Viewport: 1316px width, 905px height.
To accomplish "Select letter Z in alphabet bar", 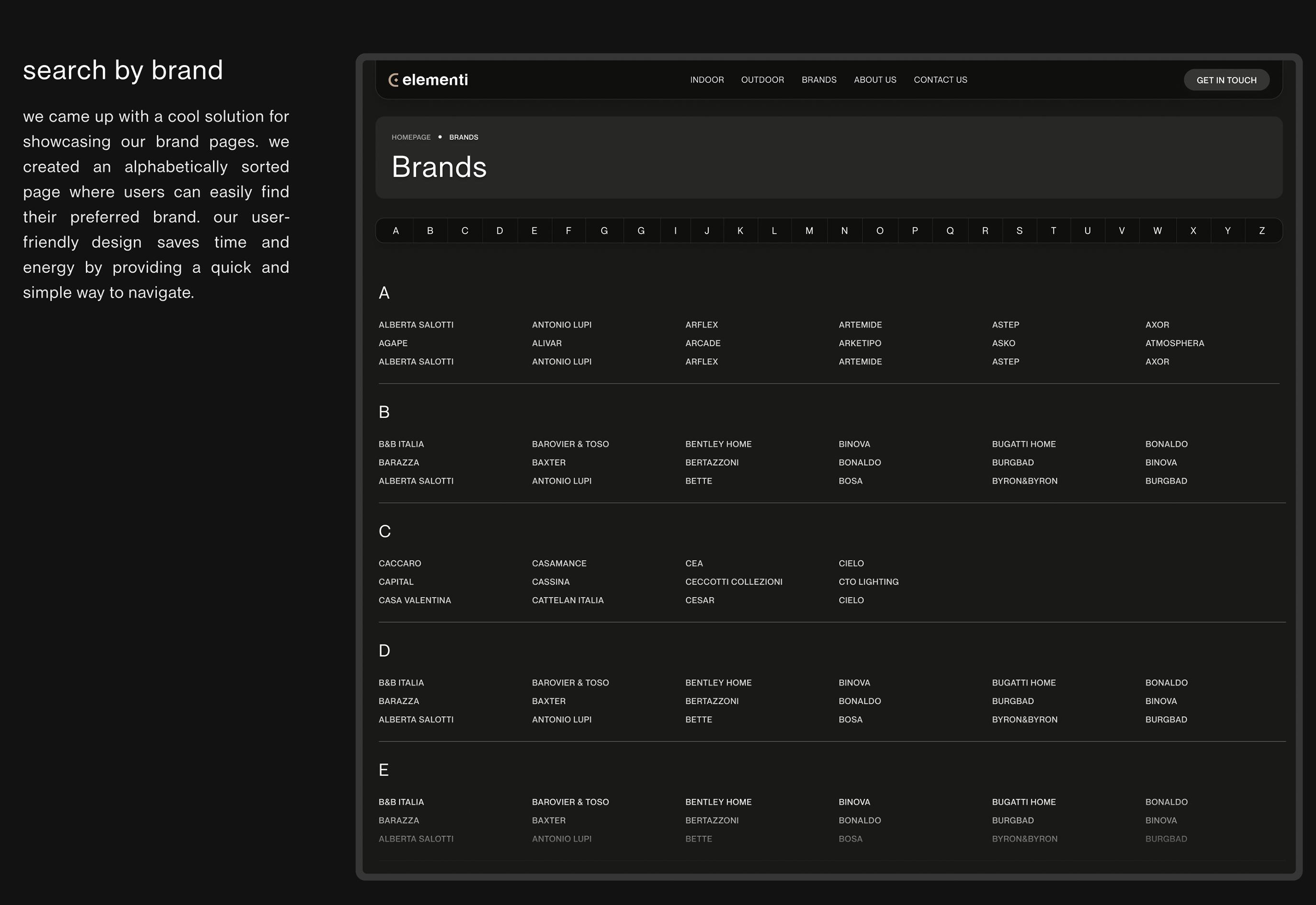I will click(x=1261, y=231).
